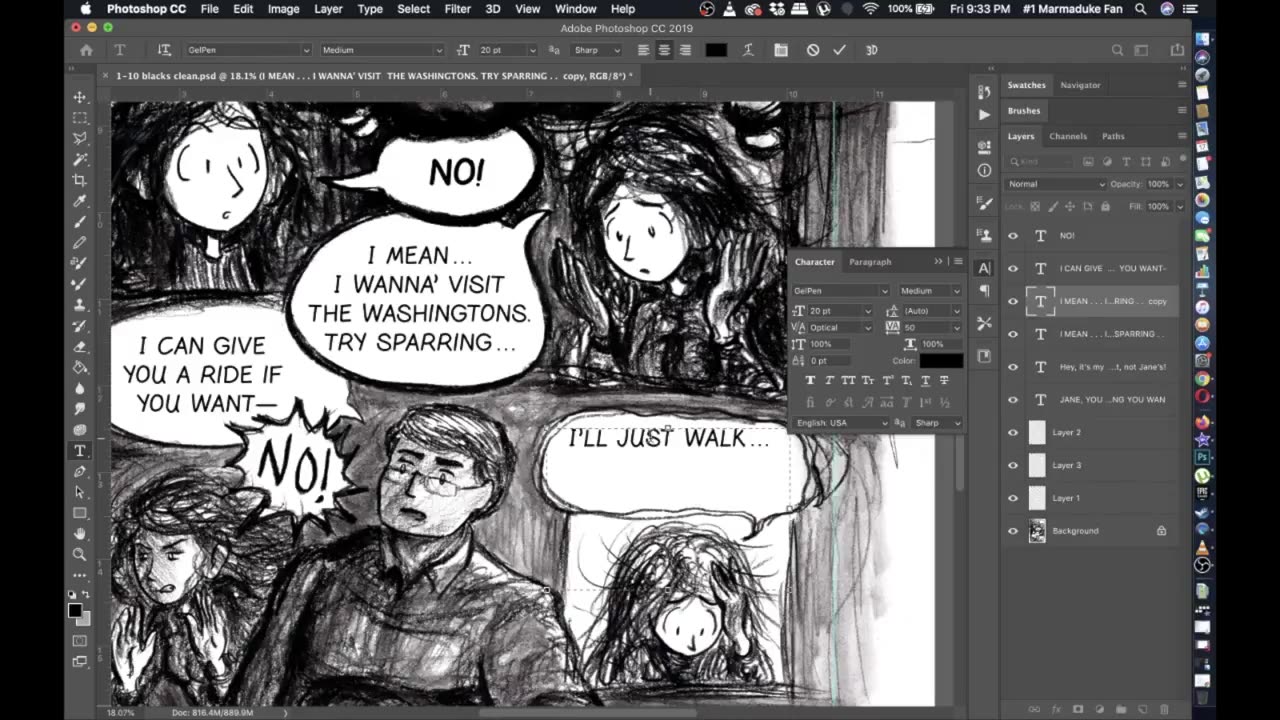Hide the 'Hey, it's my' text layer
Screen dimensions: 1280x720
(1013, 367)
